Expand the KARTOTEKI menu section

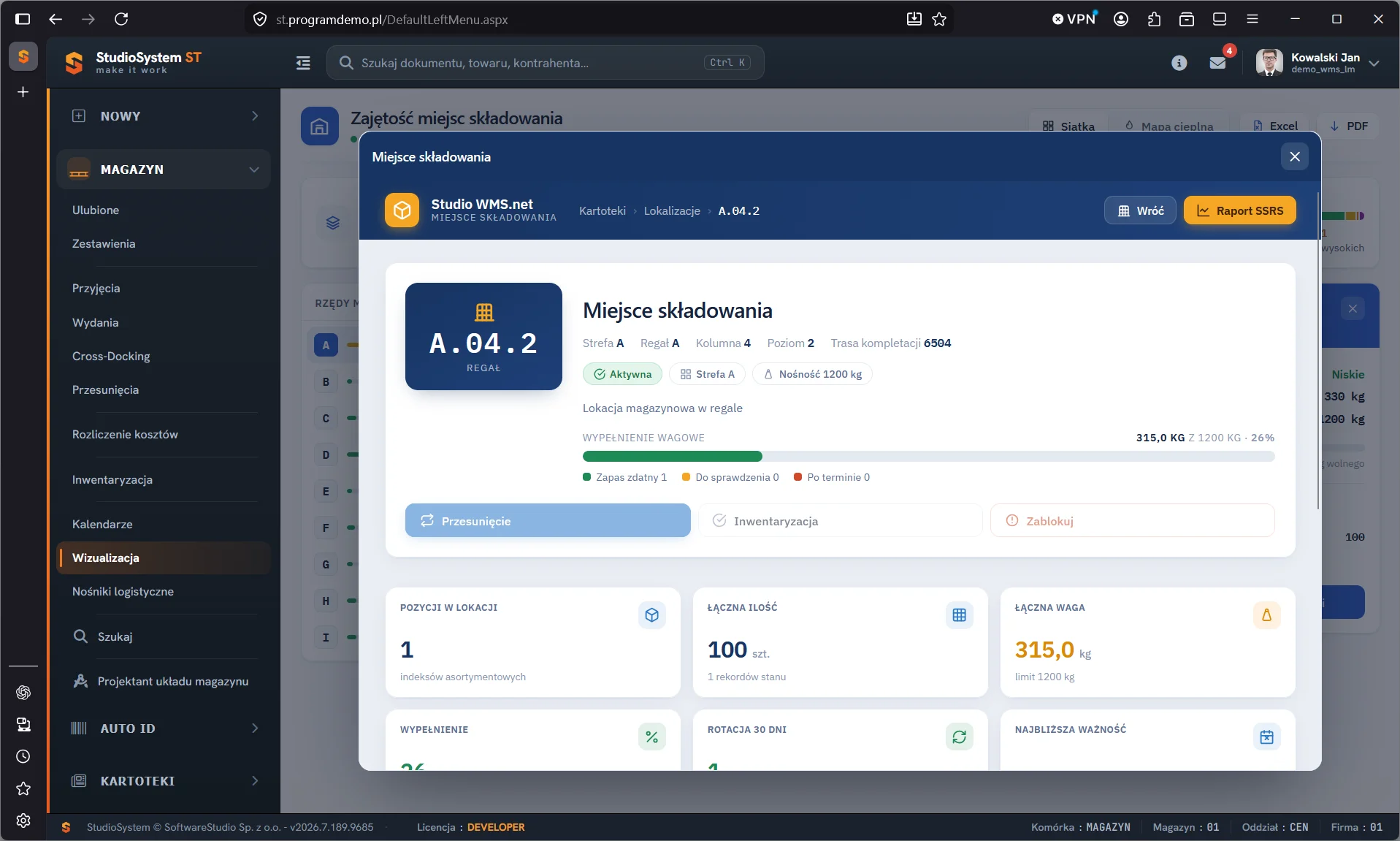(x=164, y=780)
